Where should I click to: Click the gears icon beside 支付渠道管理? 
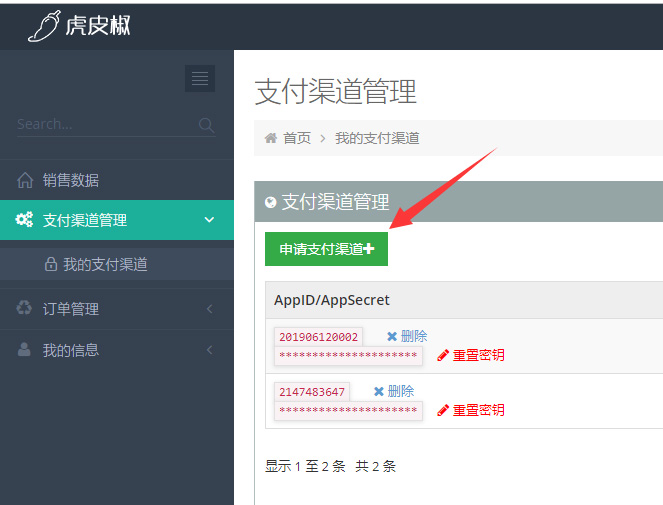(x=25, y=220)
